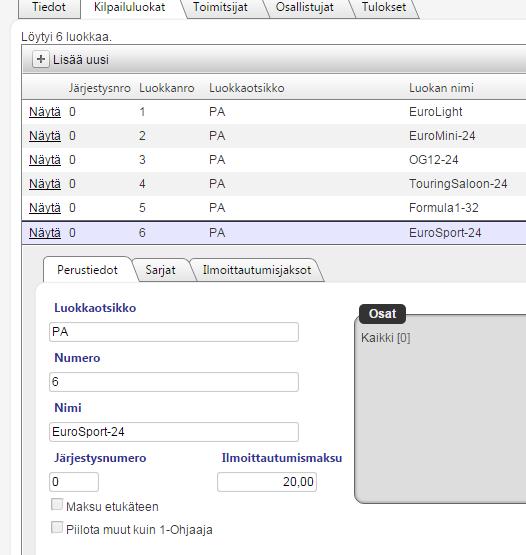The height and width of the screenshot is (555, 526).
Task: Open Formula1-32 class with Näytä link
Action: coord(45,208)
